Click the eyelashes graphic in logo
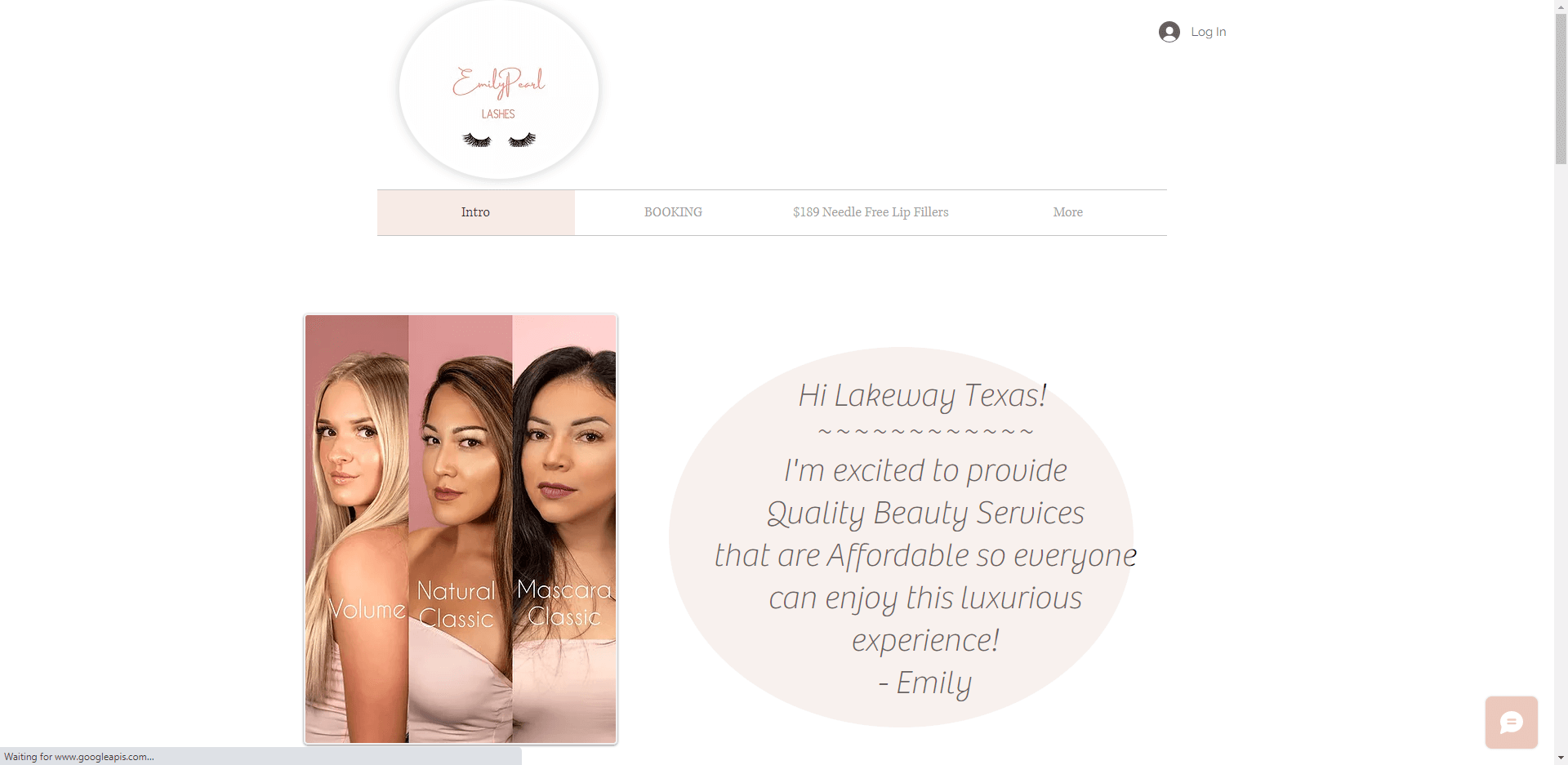 pyautogui.click(x=499, y=140)
